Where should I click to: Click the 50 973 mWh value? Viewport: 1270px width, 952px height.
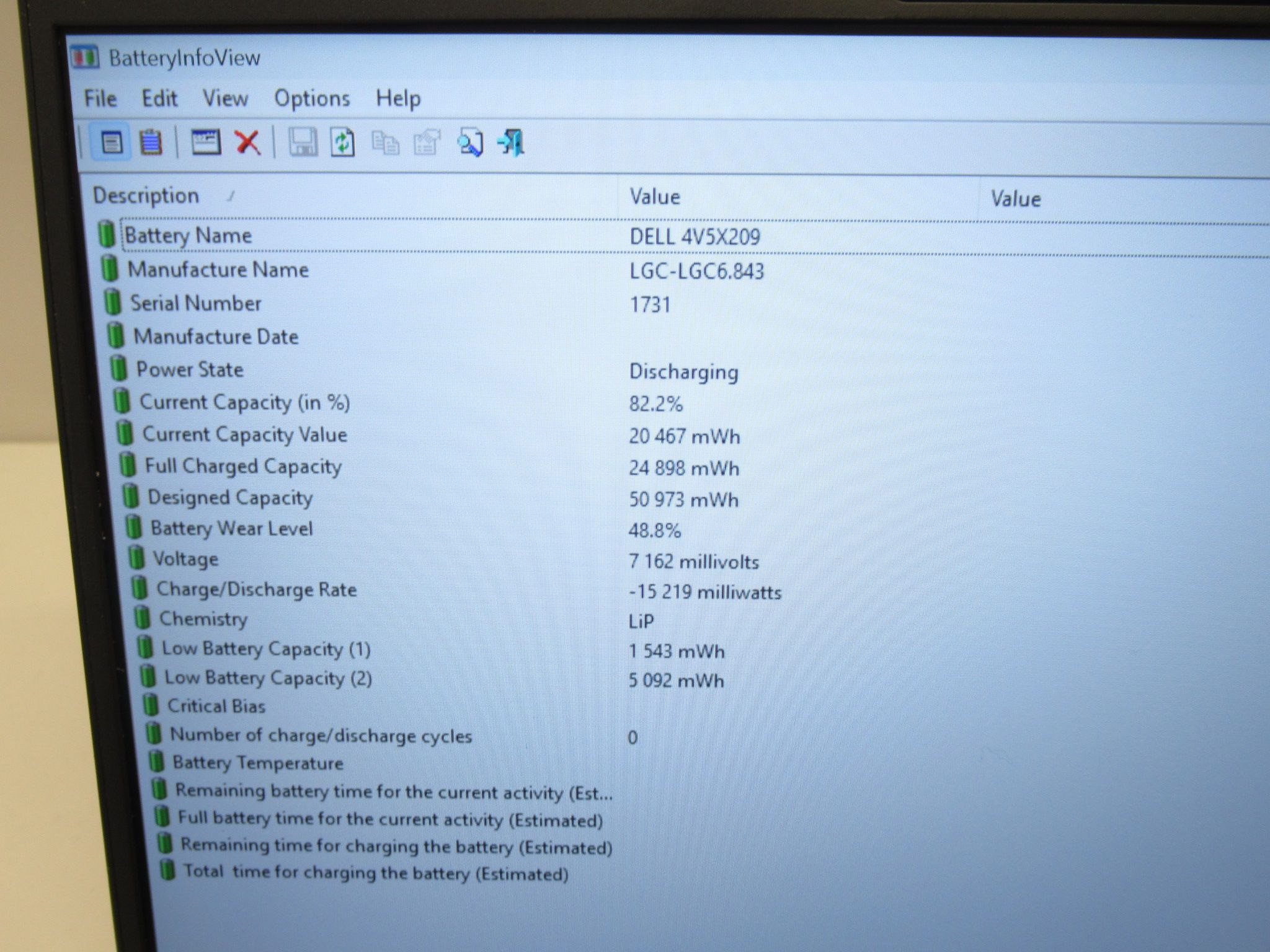(x=684, y=500)
